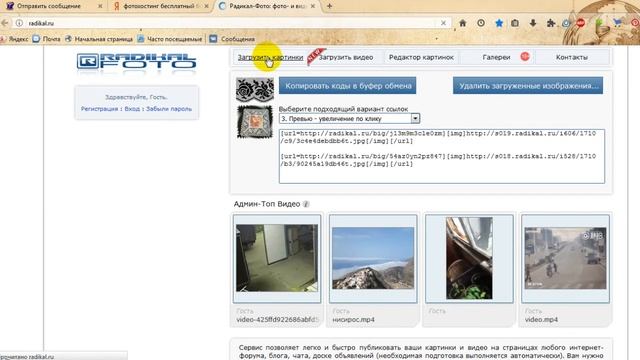Click the нисирос.mp4 file name

(353, 320)
